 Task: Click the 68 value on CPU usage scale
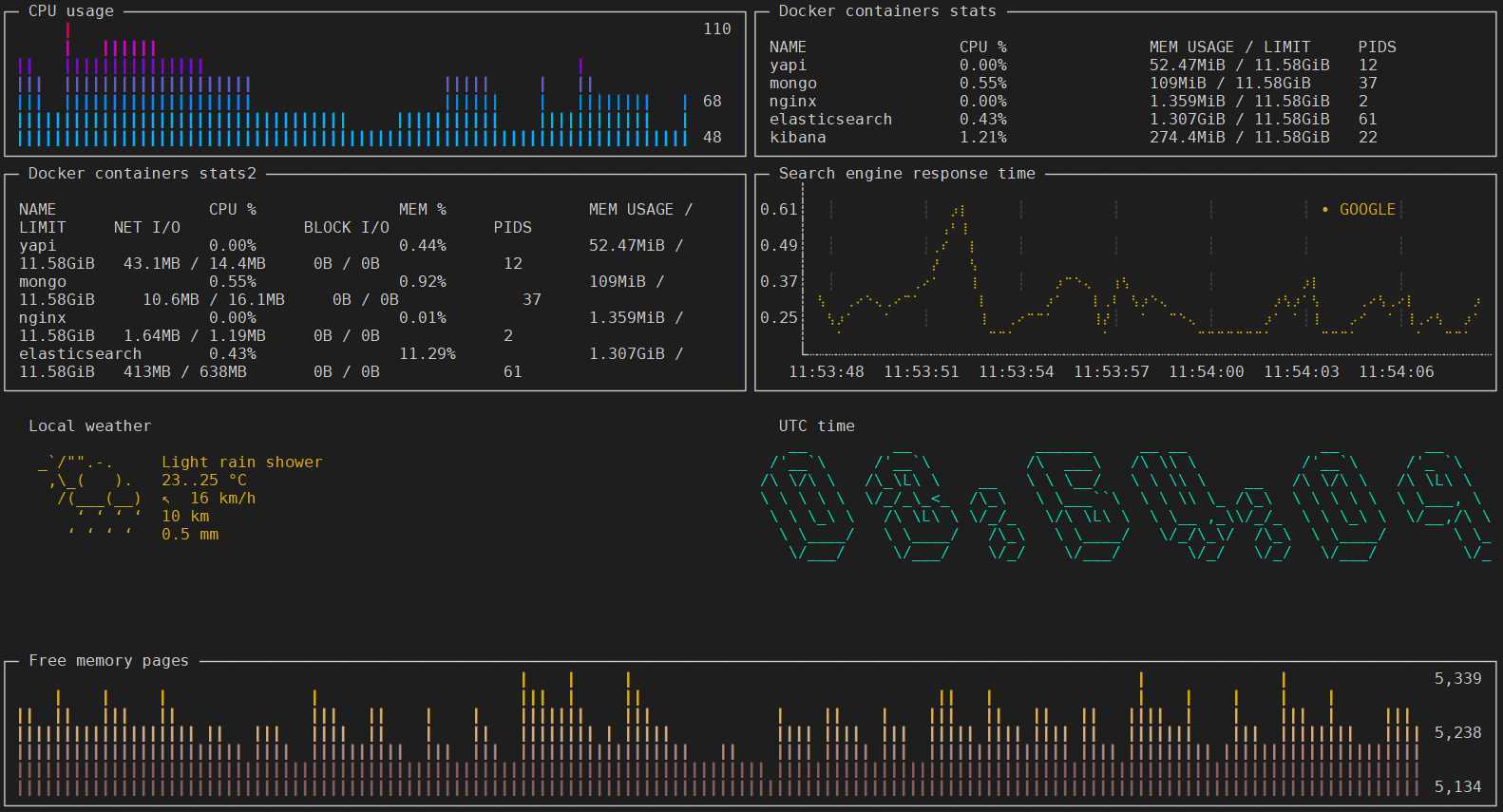(713, 101)
